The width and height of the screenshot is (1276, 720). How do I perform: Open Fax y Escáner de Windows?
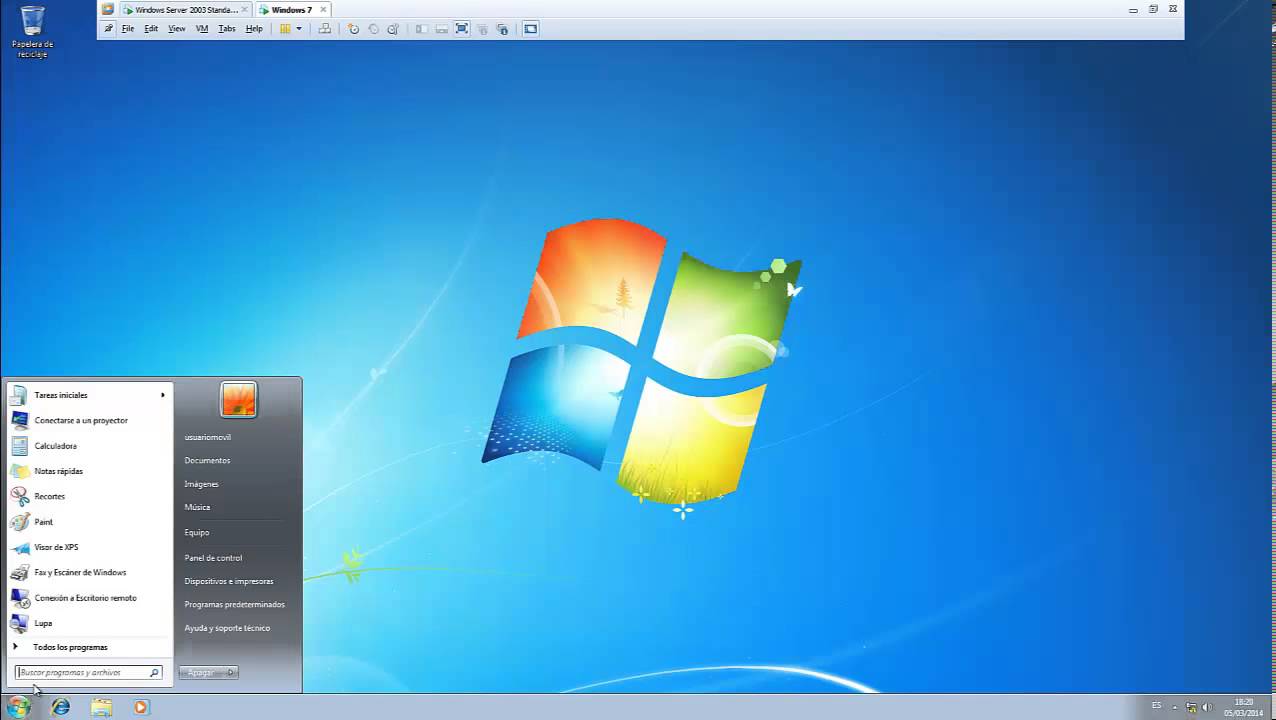coord(89,573)
